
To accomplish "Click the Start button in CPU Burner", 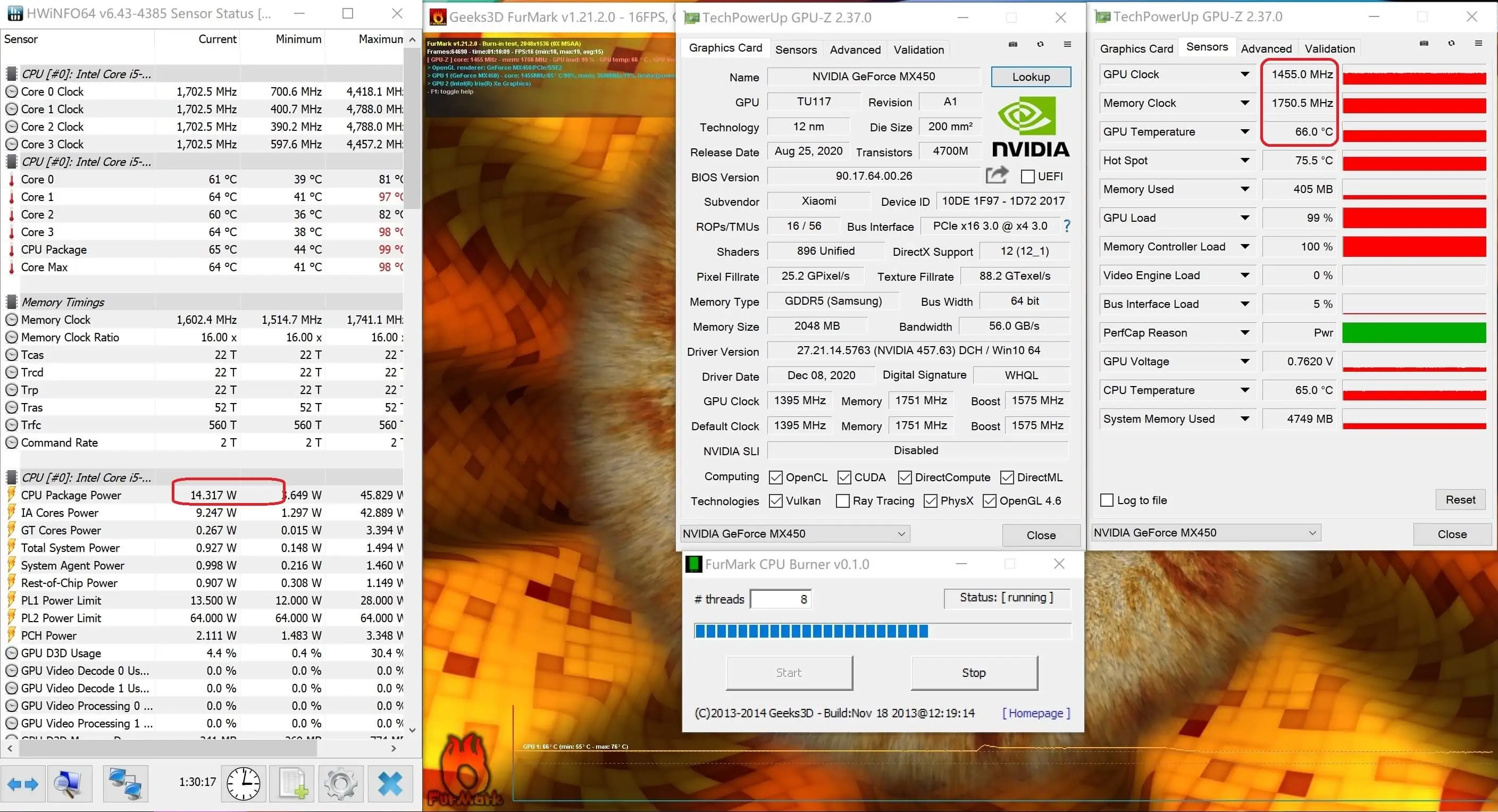I will coord(789,673).
